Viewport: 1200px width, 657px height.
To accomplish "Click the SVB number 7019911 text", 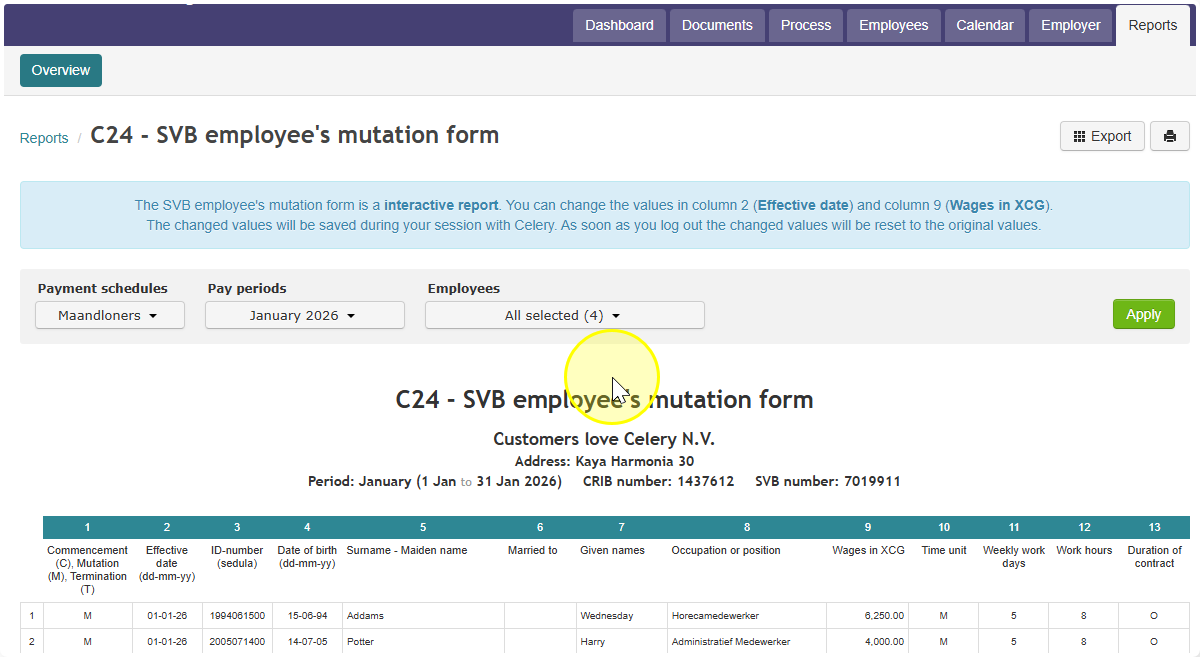I will point(828,481).
